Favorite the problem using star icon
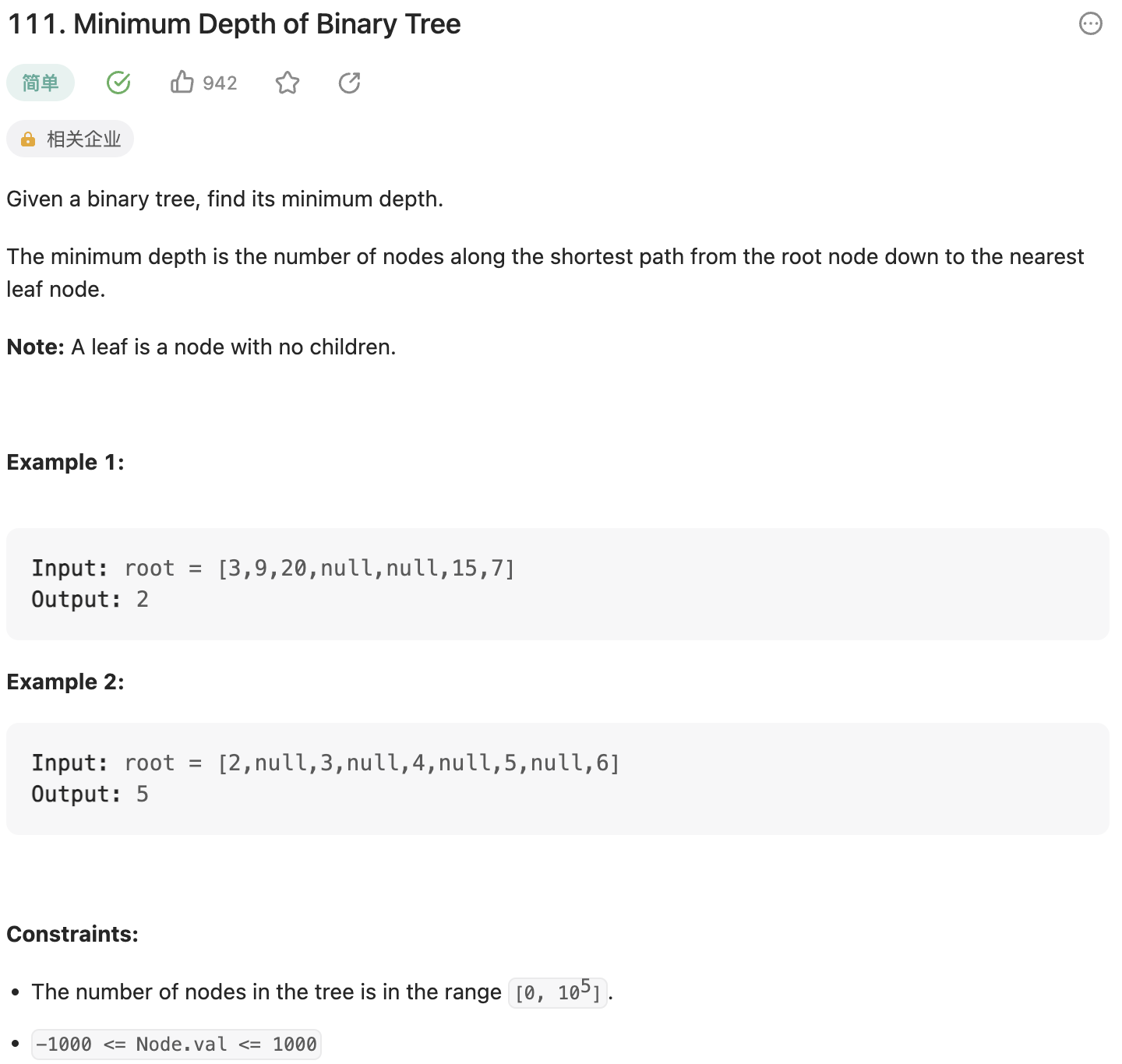This screenshot has height=1064, width=1122. coord(288,83)
